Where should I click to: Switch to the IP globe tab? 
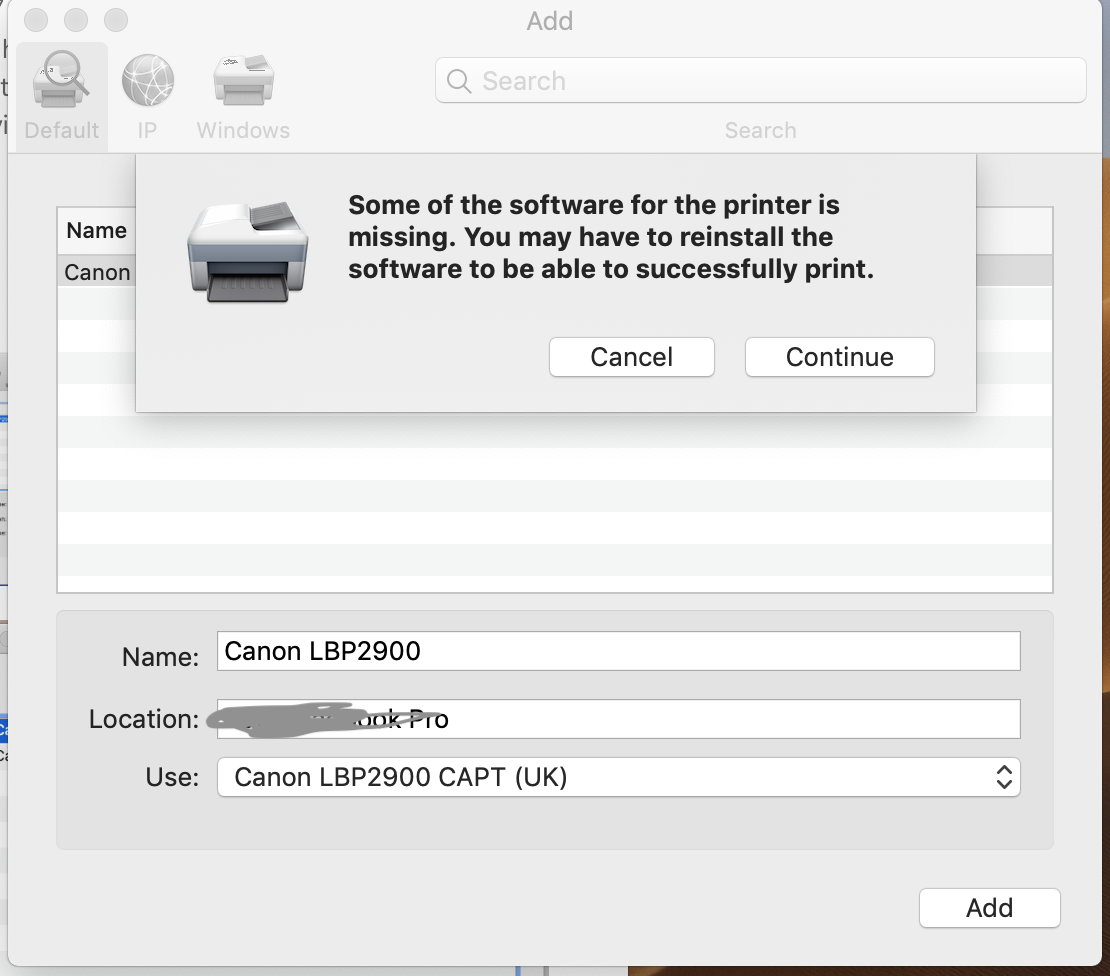[147, 80]
